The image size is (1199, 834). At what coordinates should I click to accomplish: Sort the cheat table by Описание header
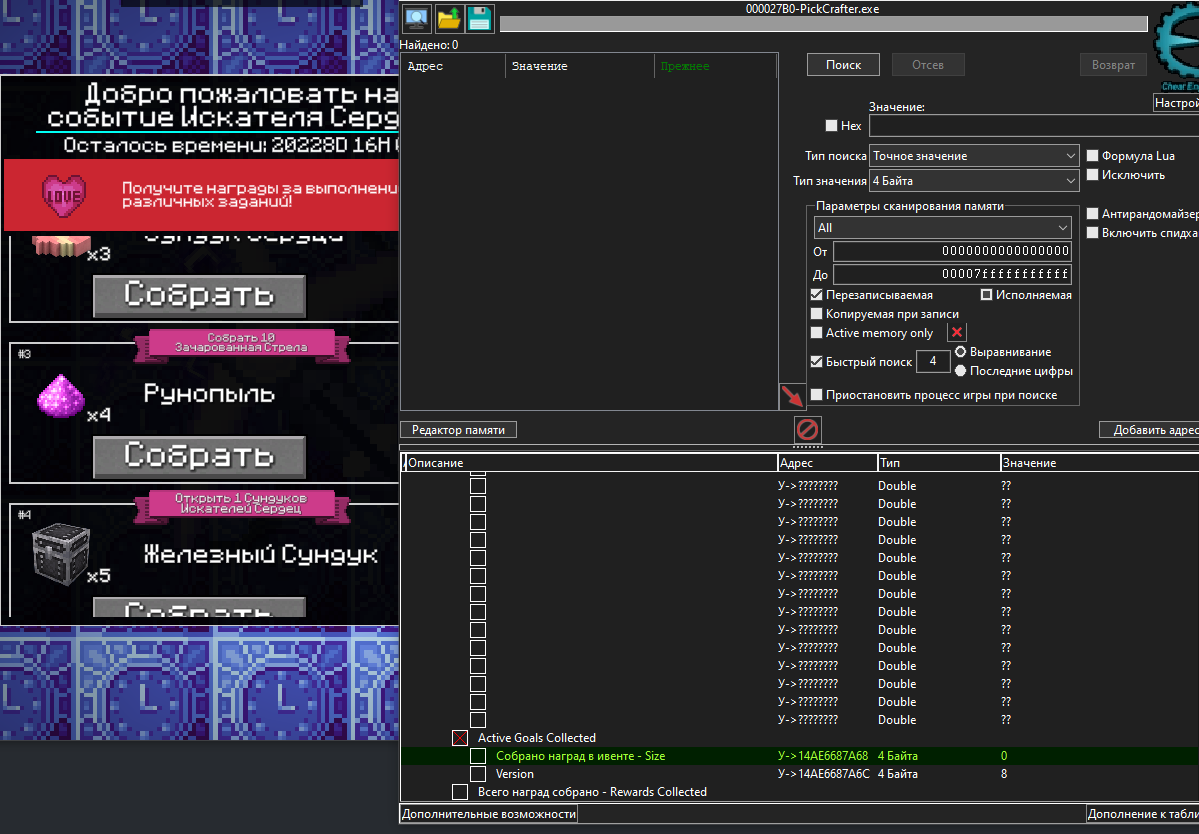click(x=590, y=463)
